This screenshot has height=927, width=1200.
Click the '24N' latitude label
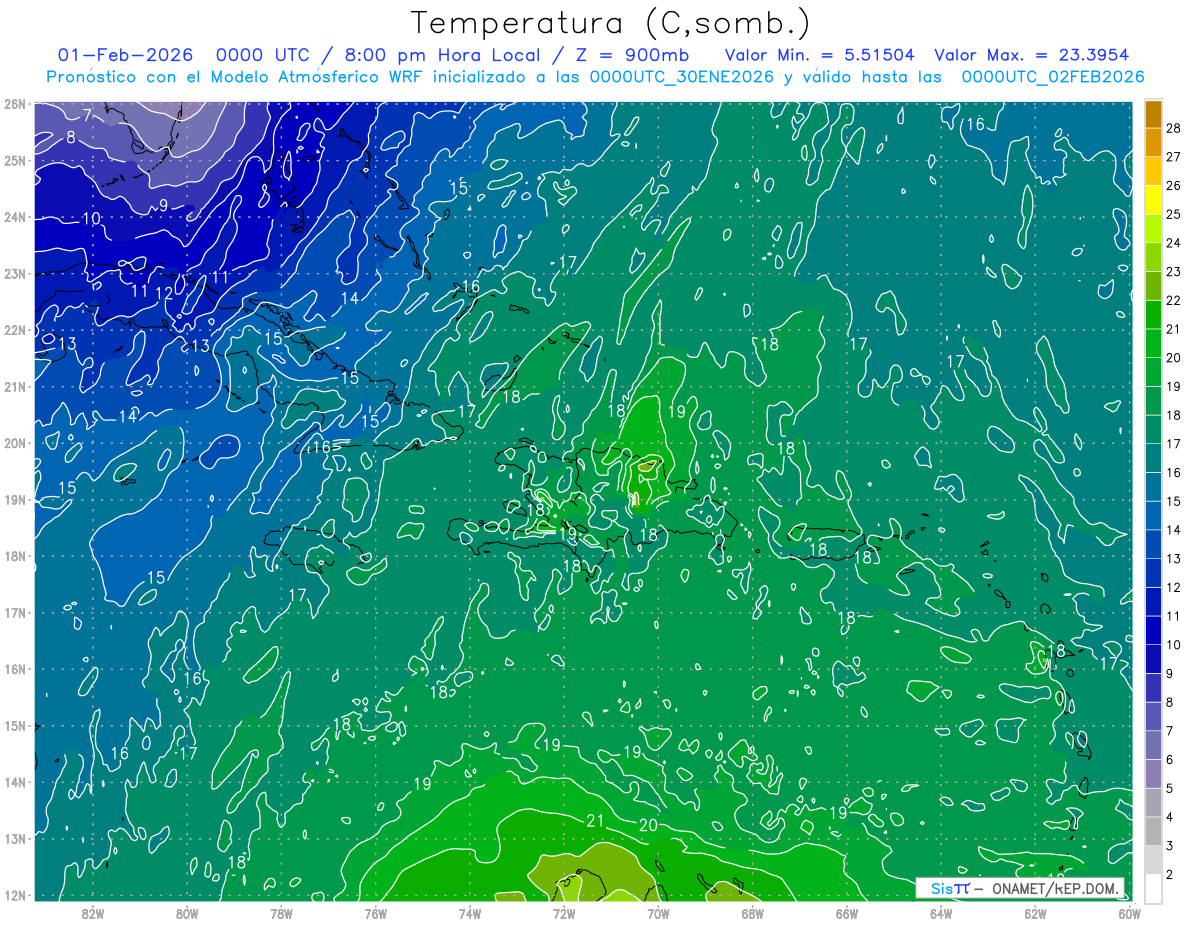coord(14,217)
